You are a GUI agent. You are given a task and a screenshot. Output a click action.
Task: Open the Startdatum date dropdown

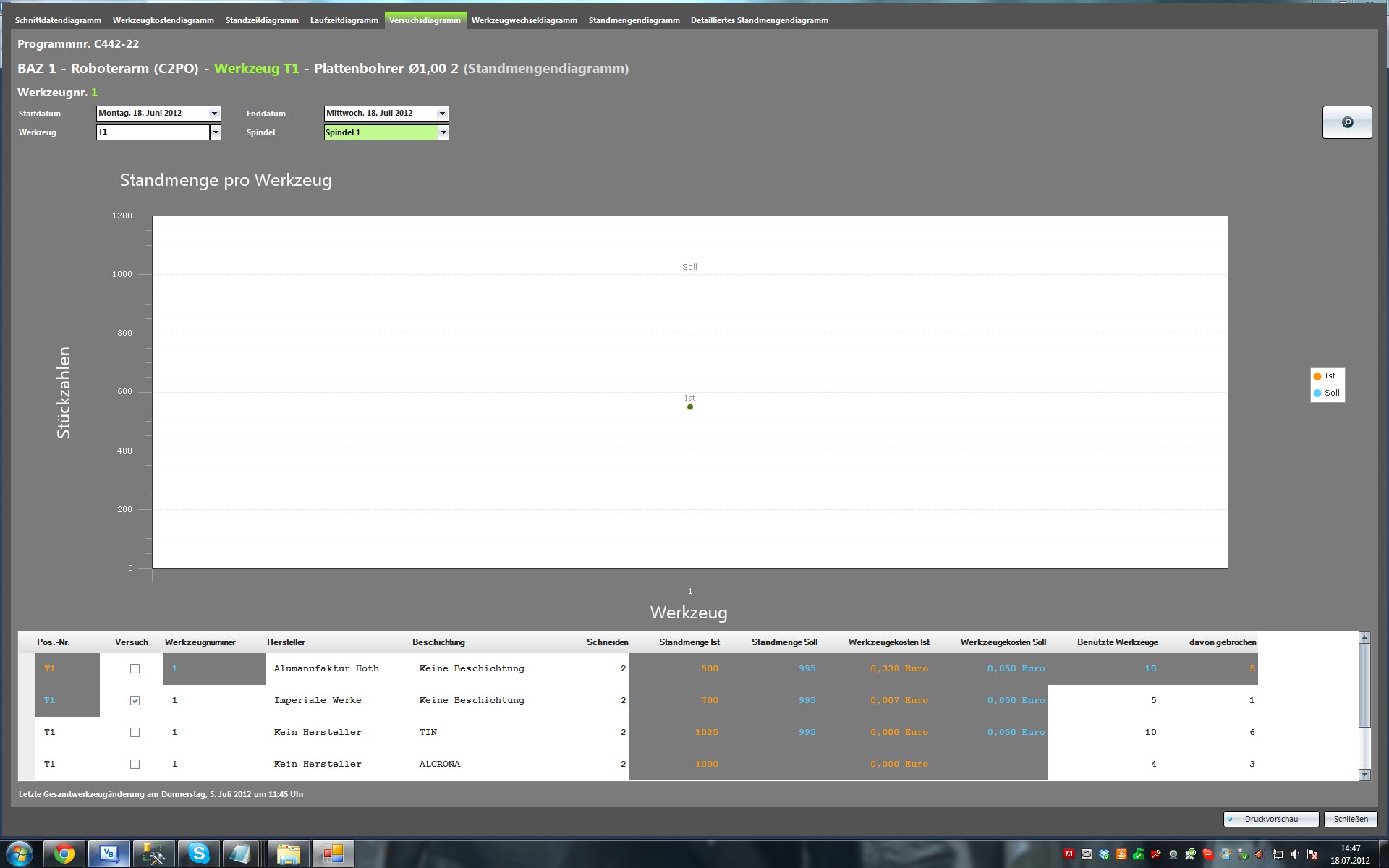pos(214,114)
